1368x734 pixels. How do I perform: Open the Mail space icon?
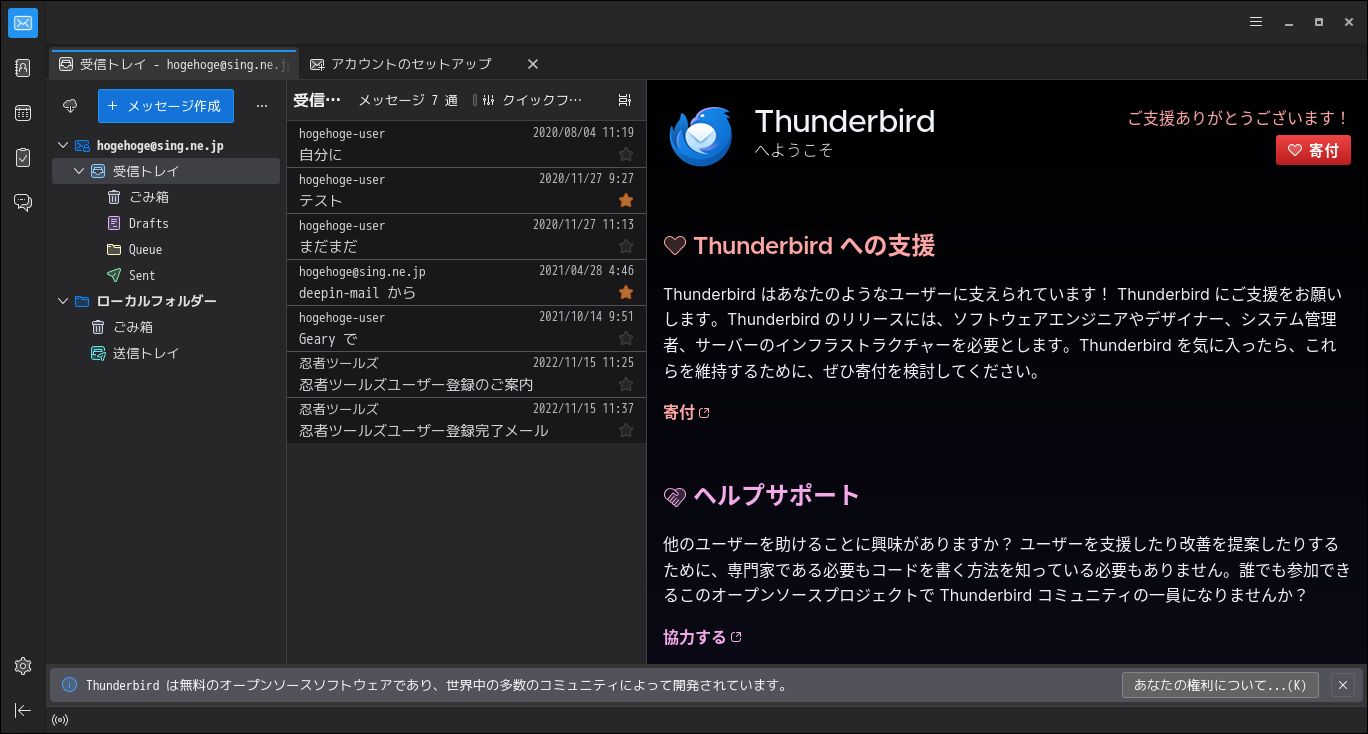click(x=23, y=23)
